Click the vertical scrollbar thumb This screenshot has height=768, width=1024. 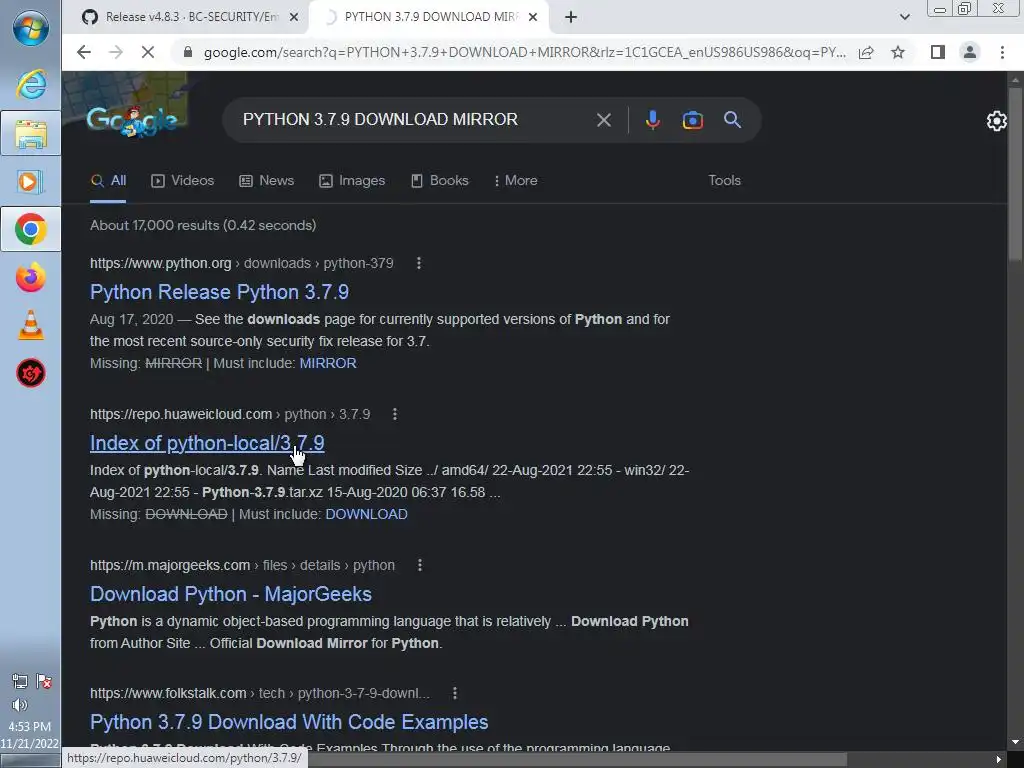click(1015, 175)
